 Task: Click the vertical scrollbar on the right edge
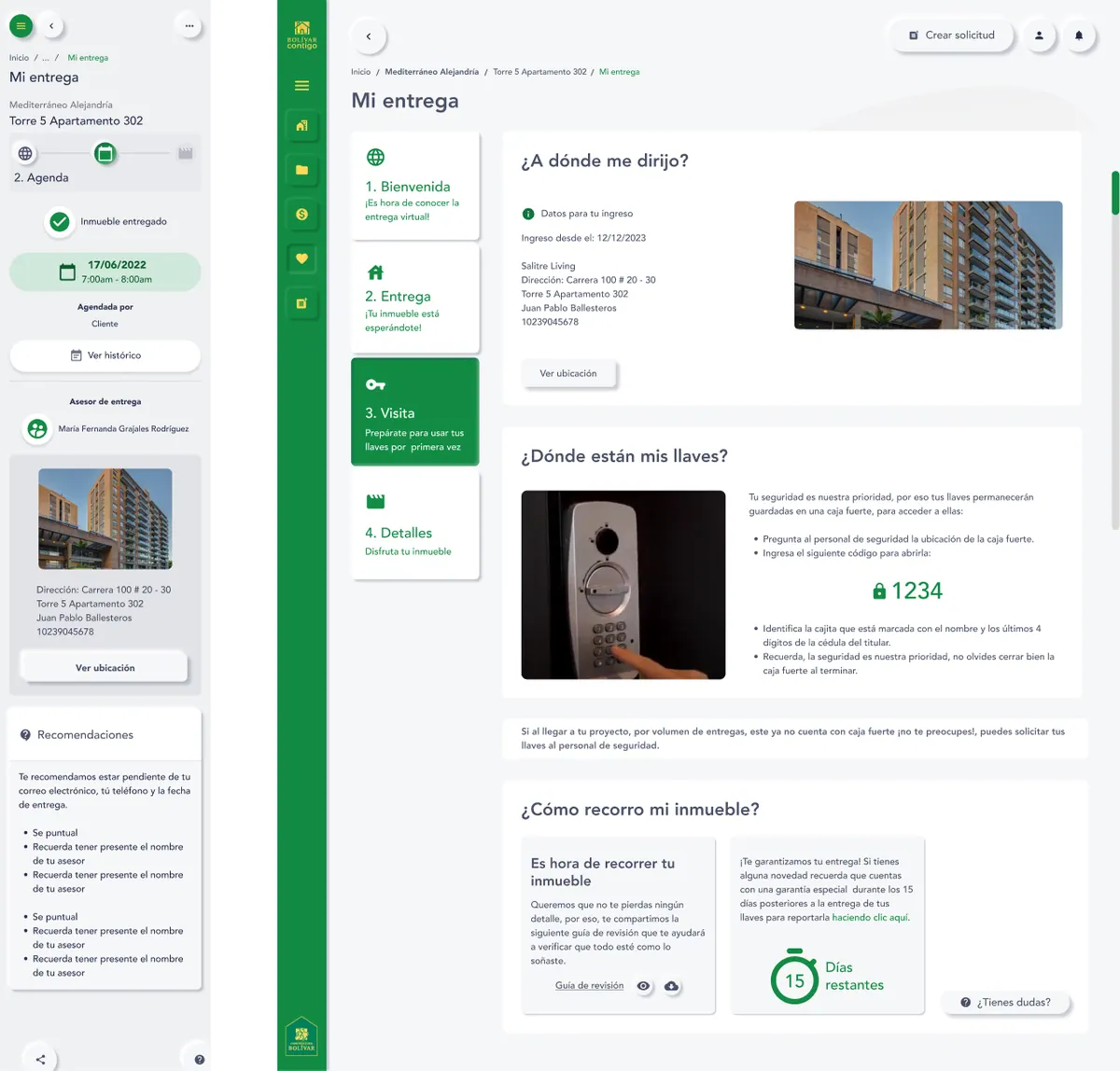(1114, 193)
